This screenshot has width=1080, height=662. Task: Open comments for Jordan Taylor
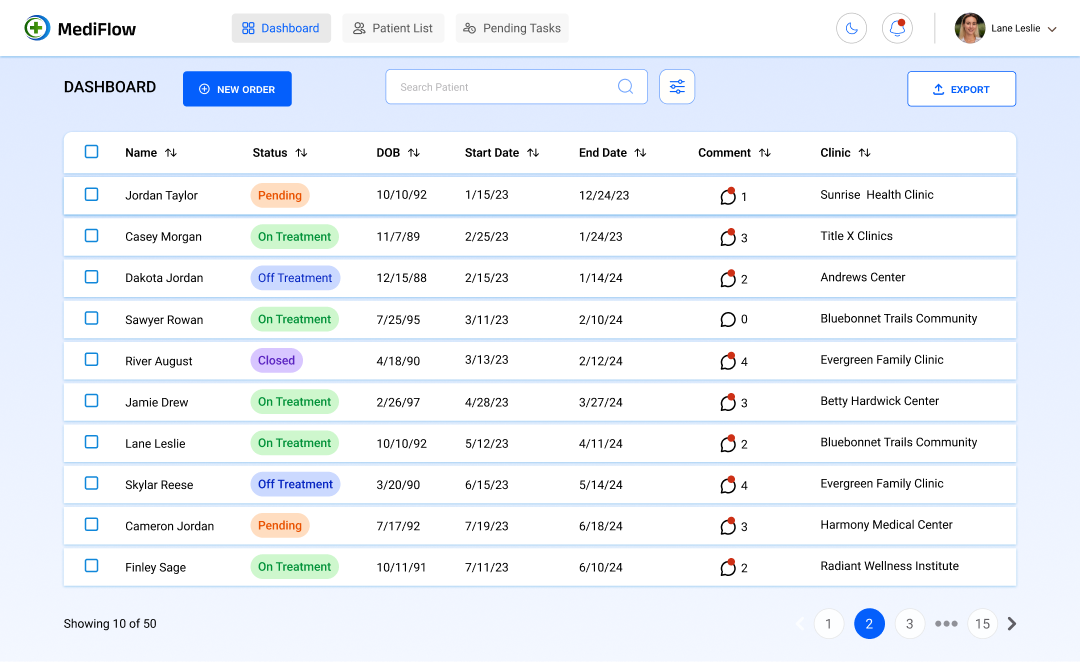coord(727,196)
